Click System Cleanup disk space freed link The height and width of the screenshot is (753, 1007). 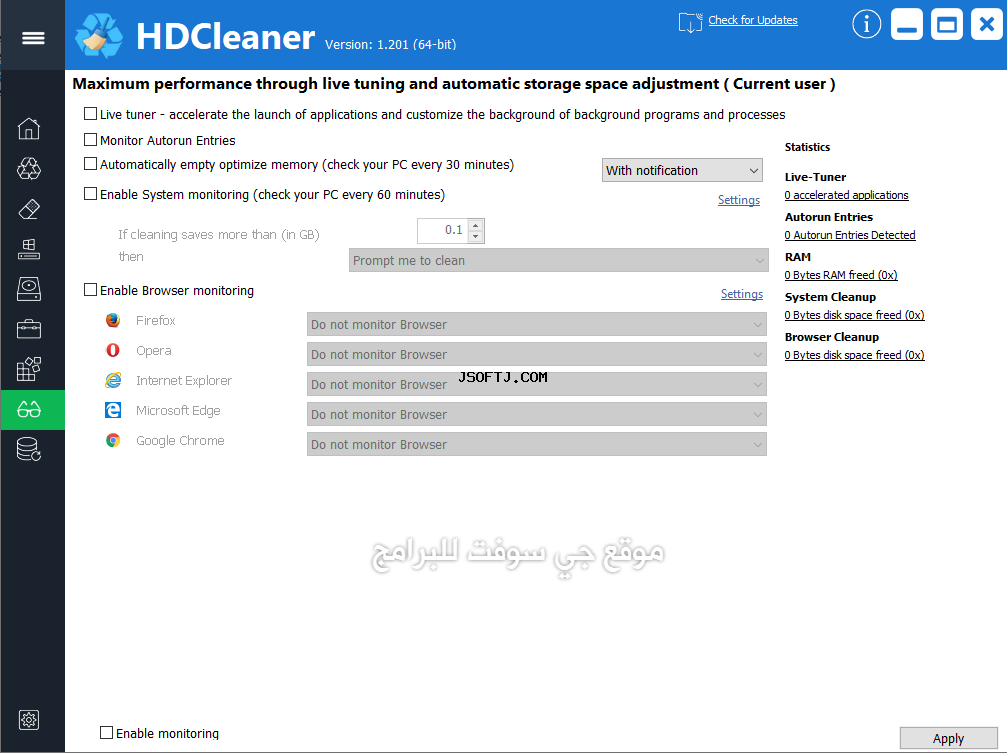point(854,315)
